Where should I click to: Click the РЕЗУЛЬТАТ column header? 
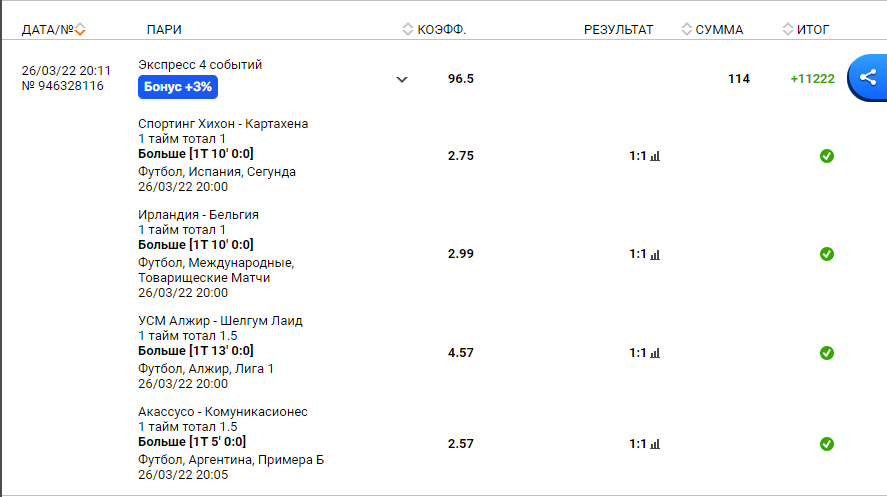tap(618, 30)
